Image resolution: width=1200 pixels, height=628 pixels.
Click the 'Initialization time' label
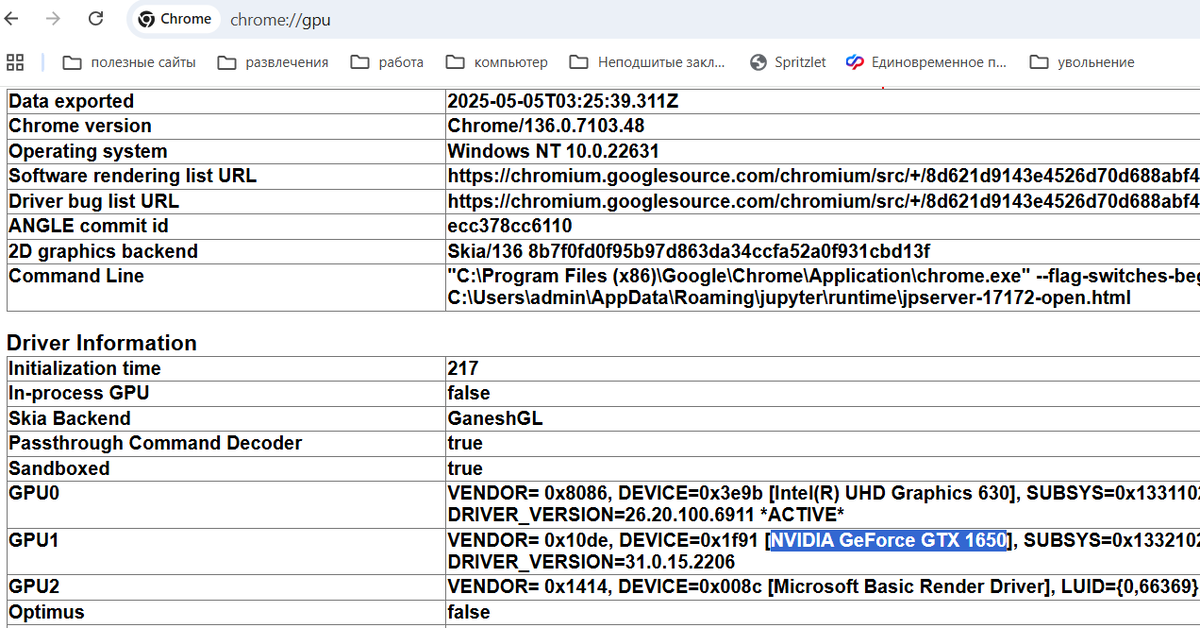[83, 368]
